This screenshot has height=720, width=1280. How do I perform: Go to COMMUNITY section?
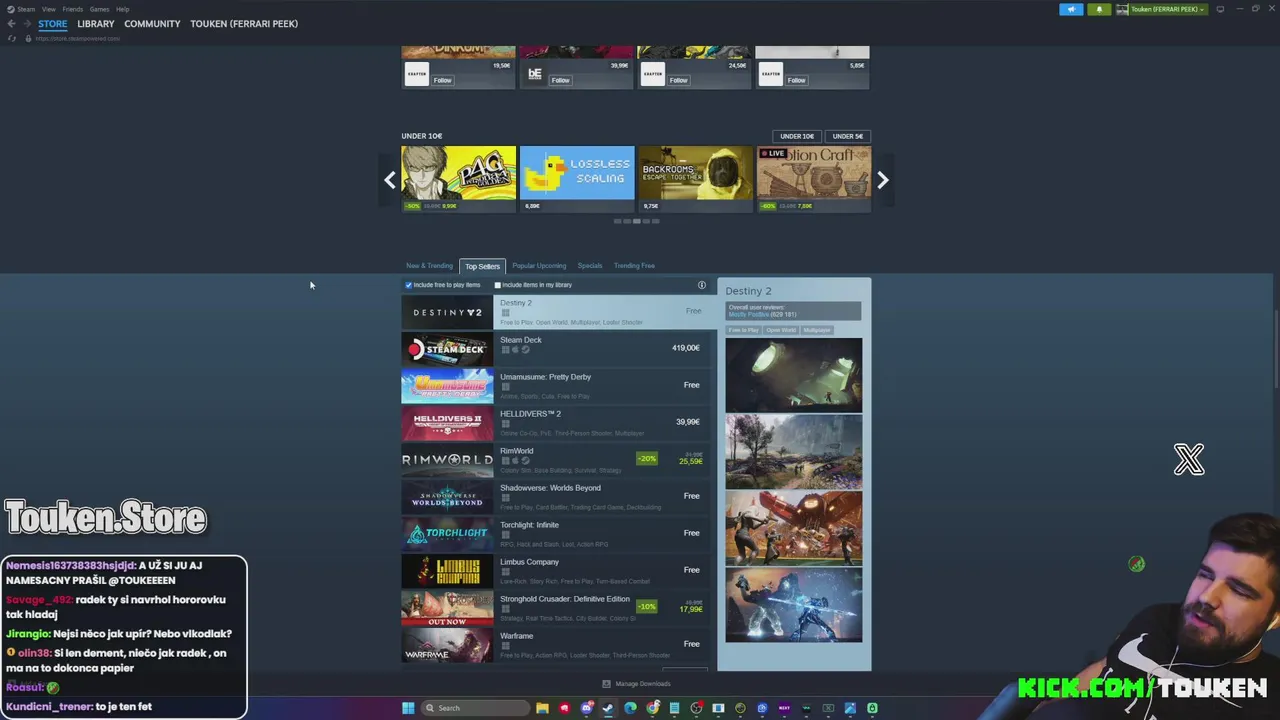pos(152,24)
